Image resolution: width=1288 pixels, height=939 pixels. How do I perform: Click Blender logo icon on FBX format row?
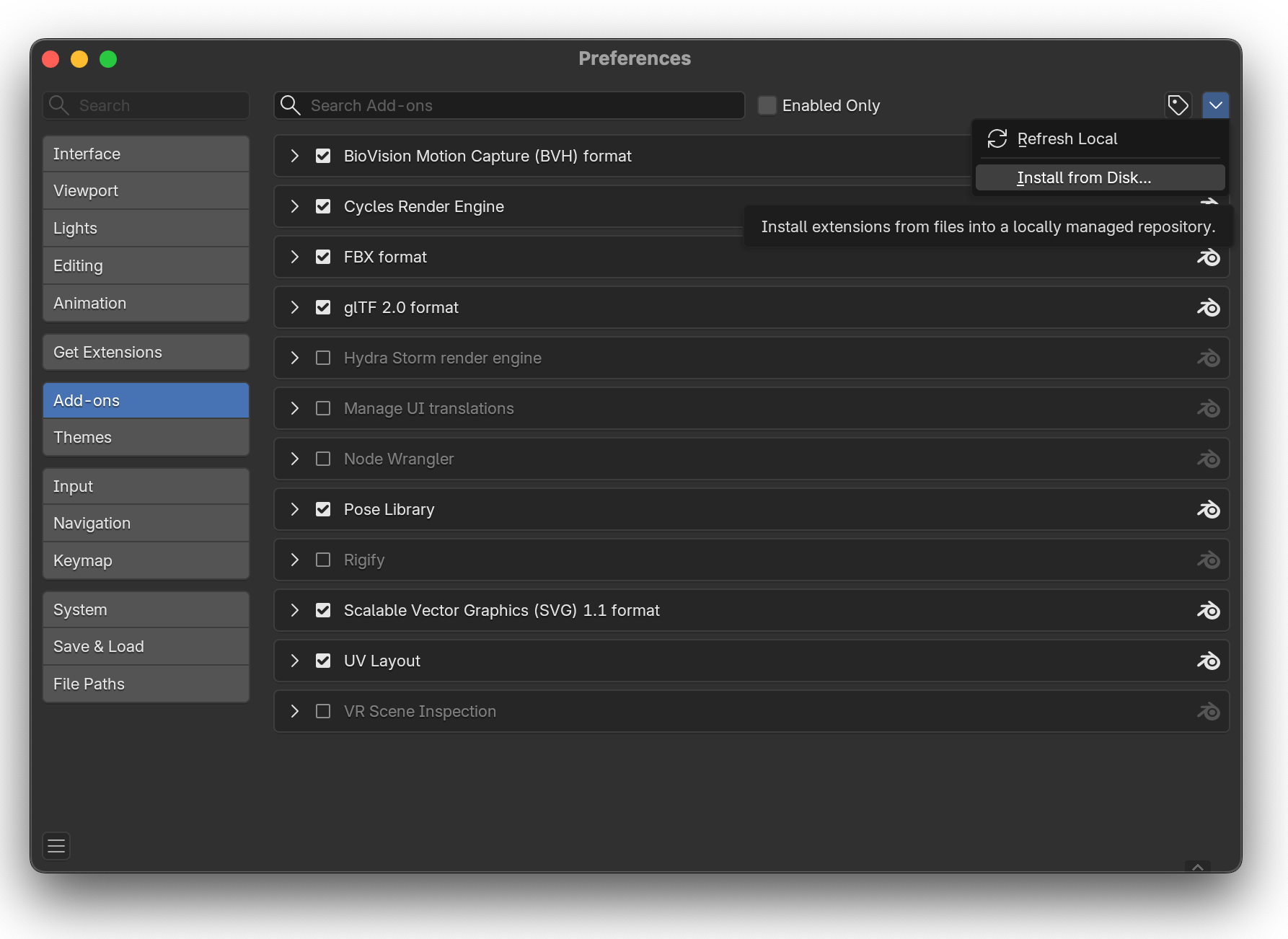(x=1209, y=257)
